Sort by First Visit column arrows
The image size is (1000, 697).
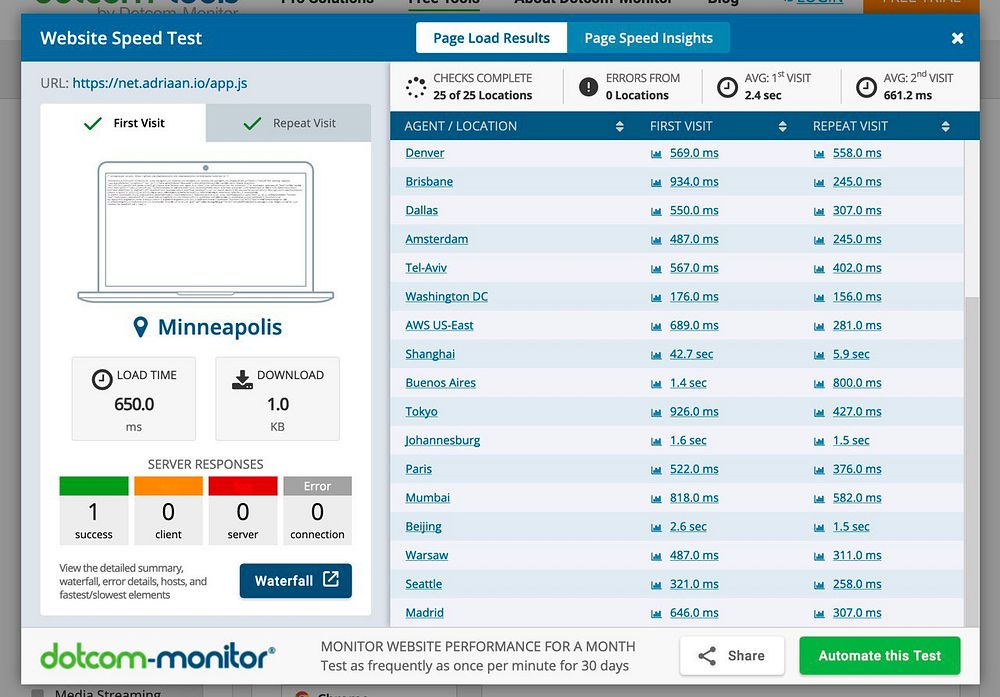[783, 126]
